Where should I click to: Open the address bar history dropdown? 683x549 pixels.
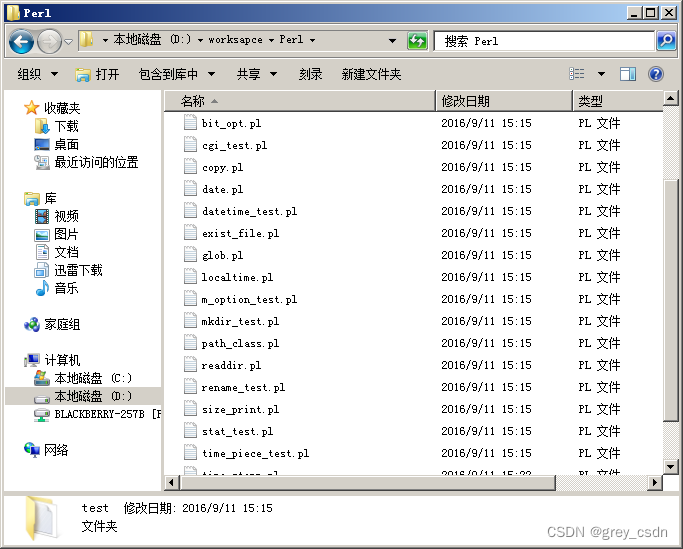[x=392, y=41]
